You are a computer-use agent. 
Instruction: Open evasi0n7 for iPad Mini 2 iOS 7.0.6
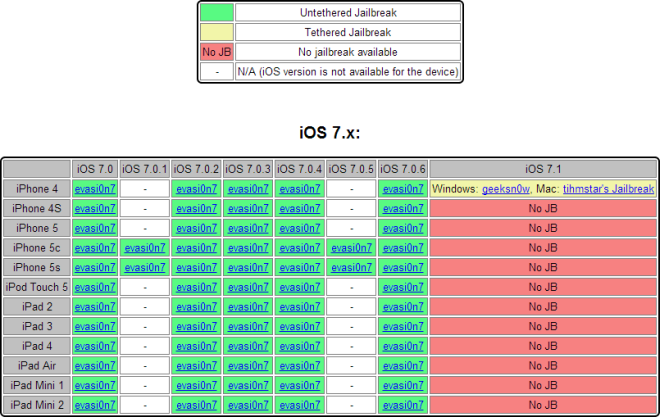point(403,405)
